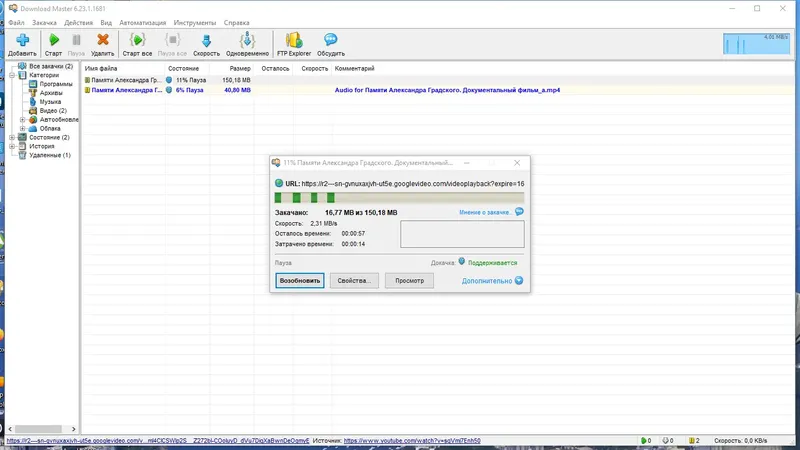Click the paused downloads counter showing 2

coord(694,441)
